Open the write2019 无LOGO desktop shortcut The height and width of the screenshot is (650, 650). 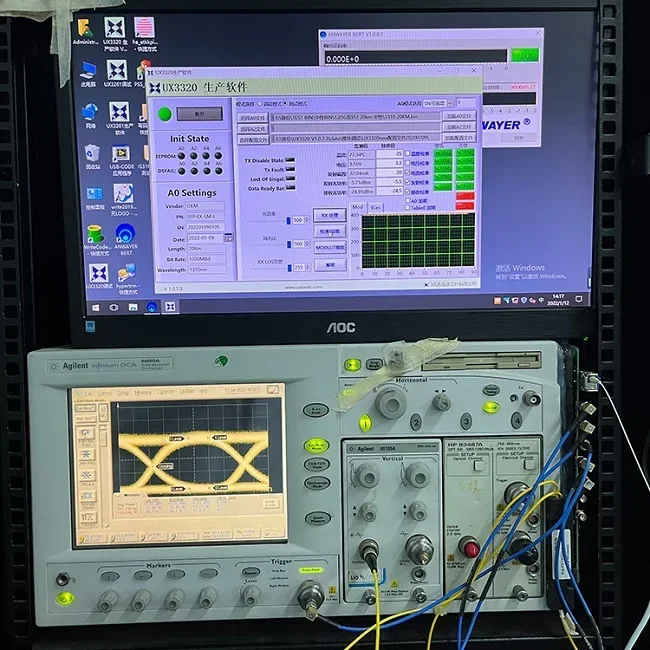[x=124, y=200]
